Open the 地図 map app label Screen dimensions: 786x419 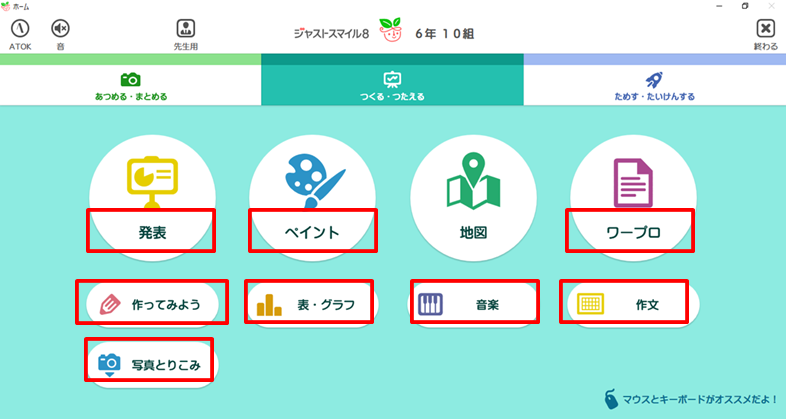474,233
